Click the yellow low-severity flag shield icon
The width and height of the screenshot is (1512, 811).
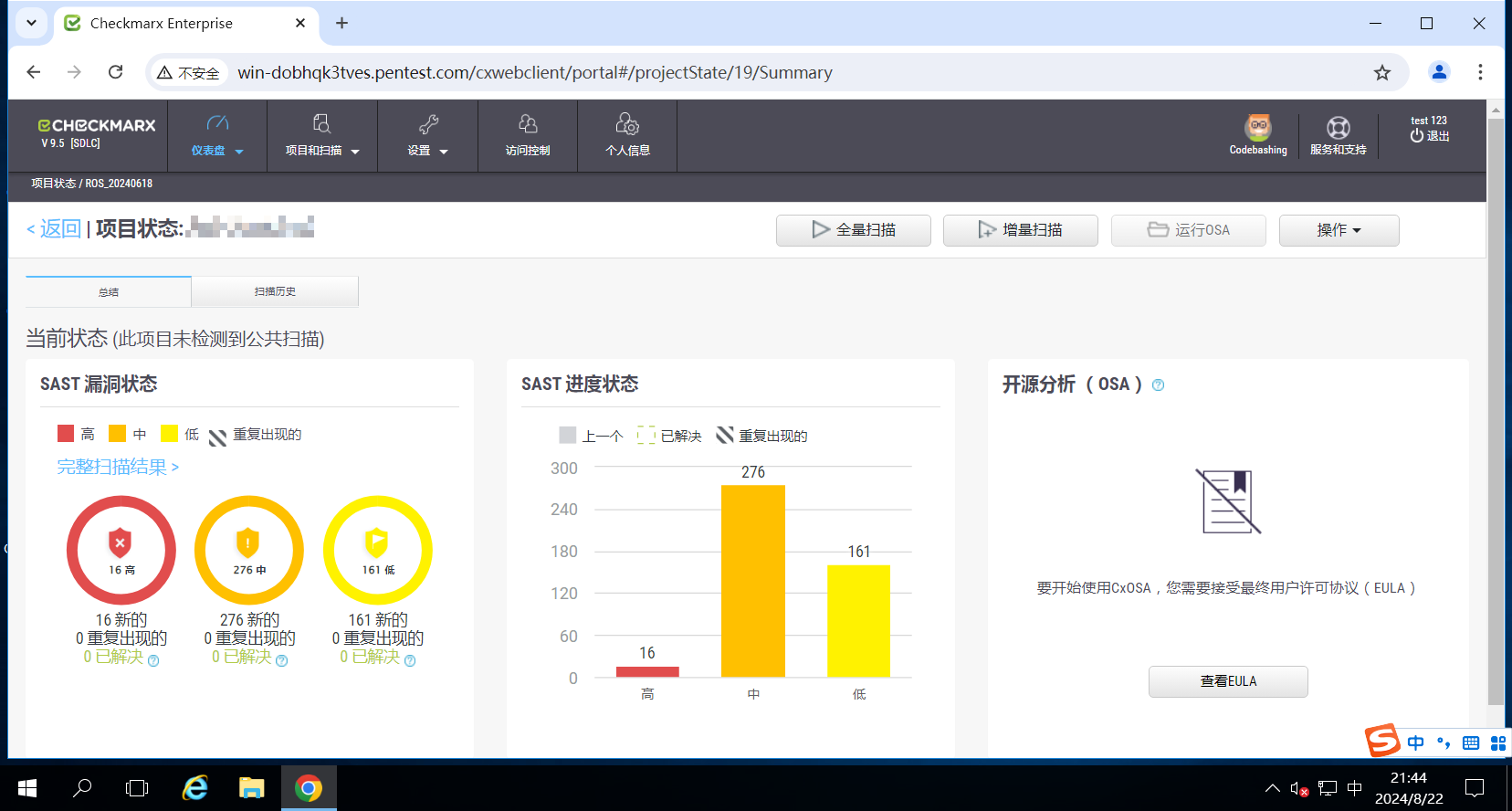[x=377, y=542]
